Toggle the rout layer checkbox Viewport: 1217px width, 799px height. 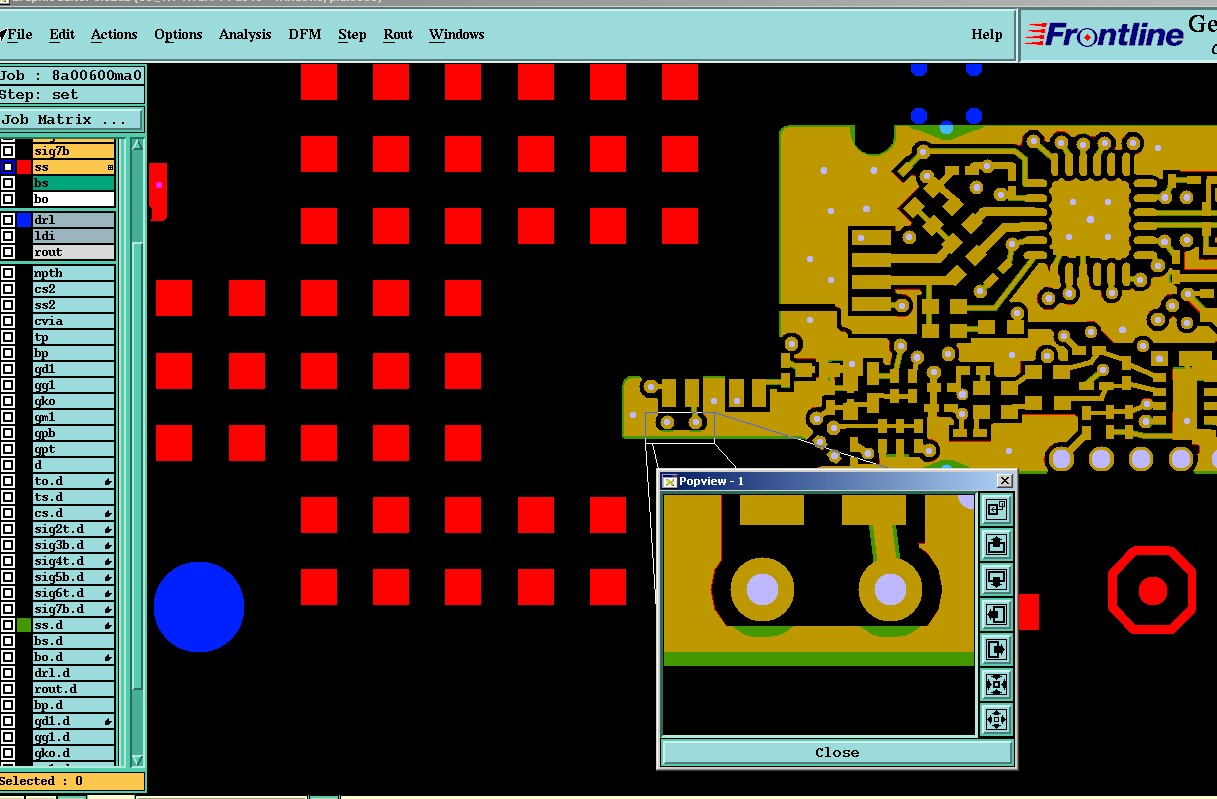(x=8, y=252)
